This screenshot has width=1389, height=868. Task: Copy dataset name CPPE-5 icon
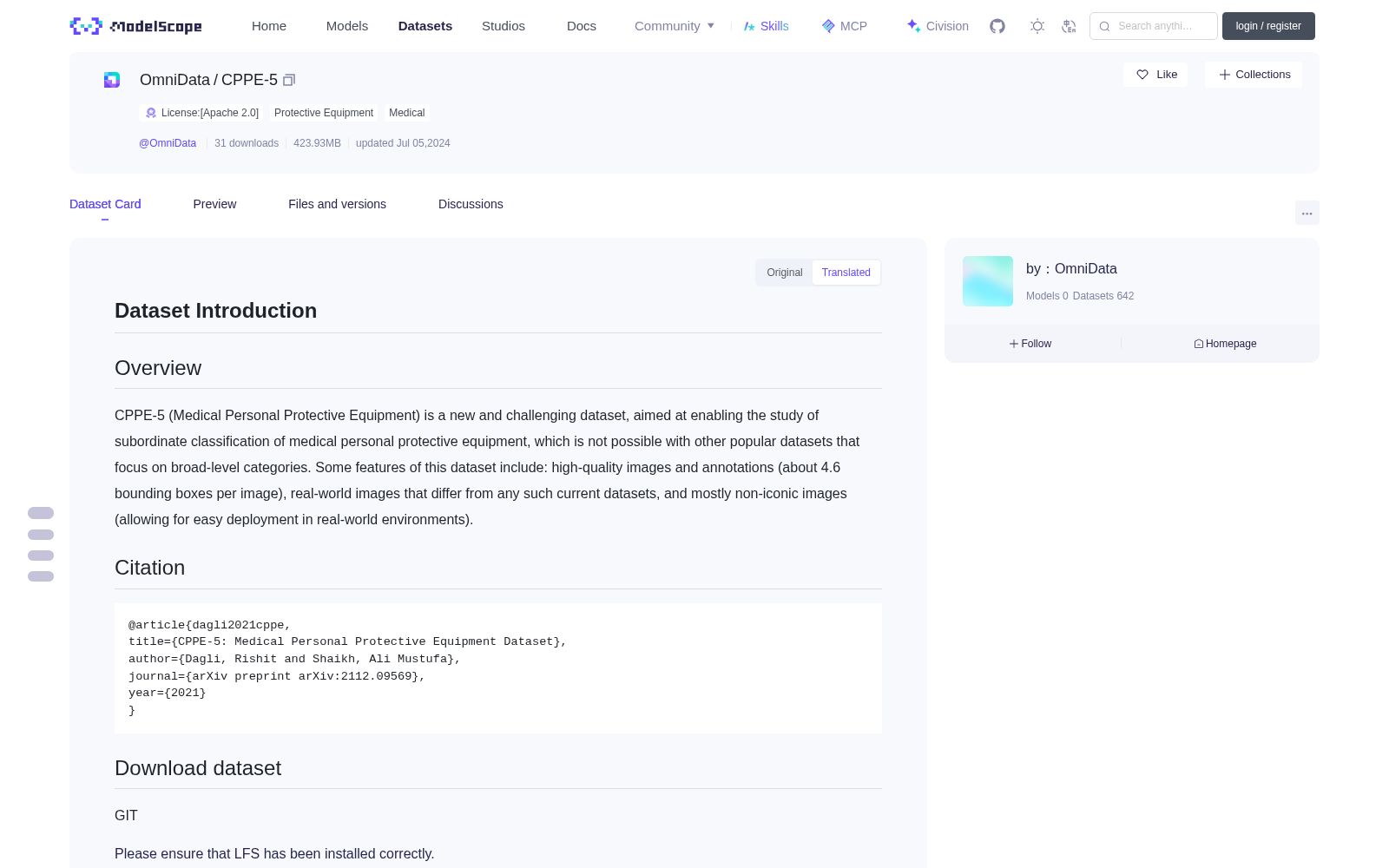(x=289, y=80)
